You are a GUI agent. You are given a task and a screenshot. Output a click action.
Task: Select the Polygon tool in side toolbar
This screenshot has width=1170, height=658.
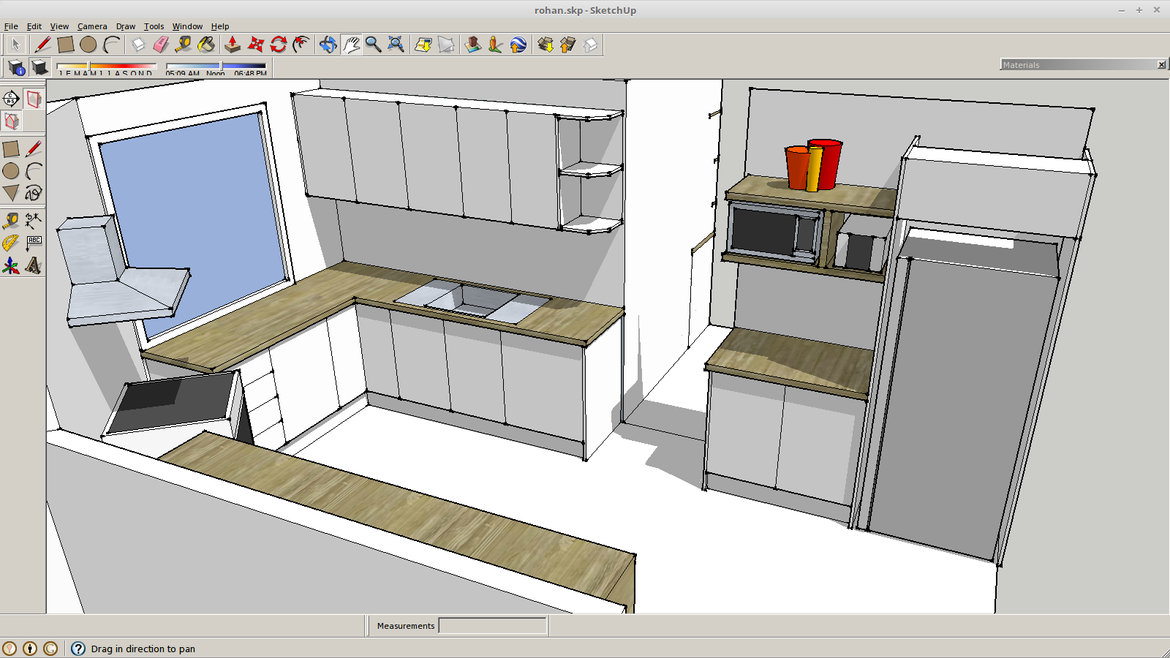coord(11,193)
